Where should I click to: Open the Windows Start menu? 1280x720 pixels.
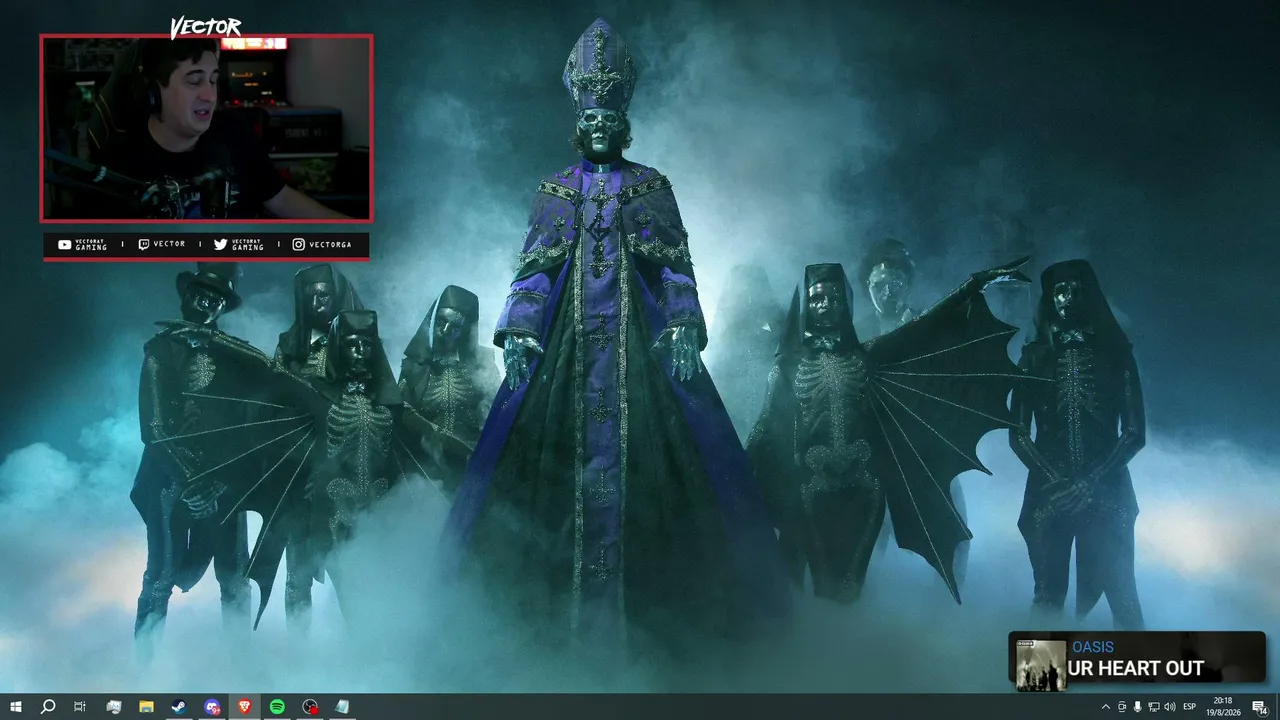pyautogui.click(x=15, y=707)
